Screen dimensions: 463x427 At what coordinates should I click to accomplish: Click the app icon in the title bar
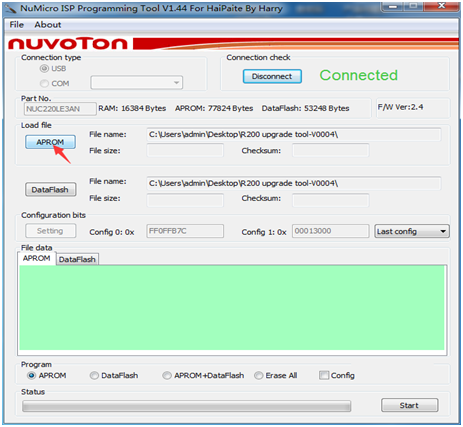coord(11,9)
